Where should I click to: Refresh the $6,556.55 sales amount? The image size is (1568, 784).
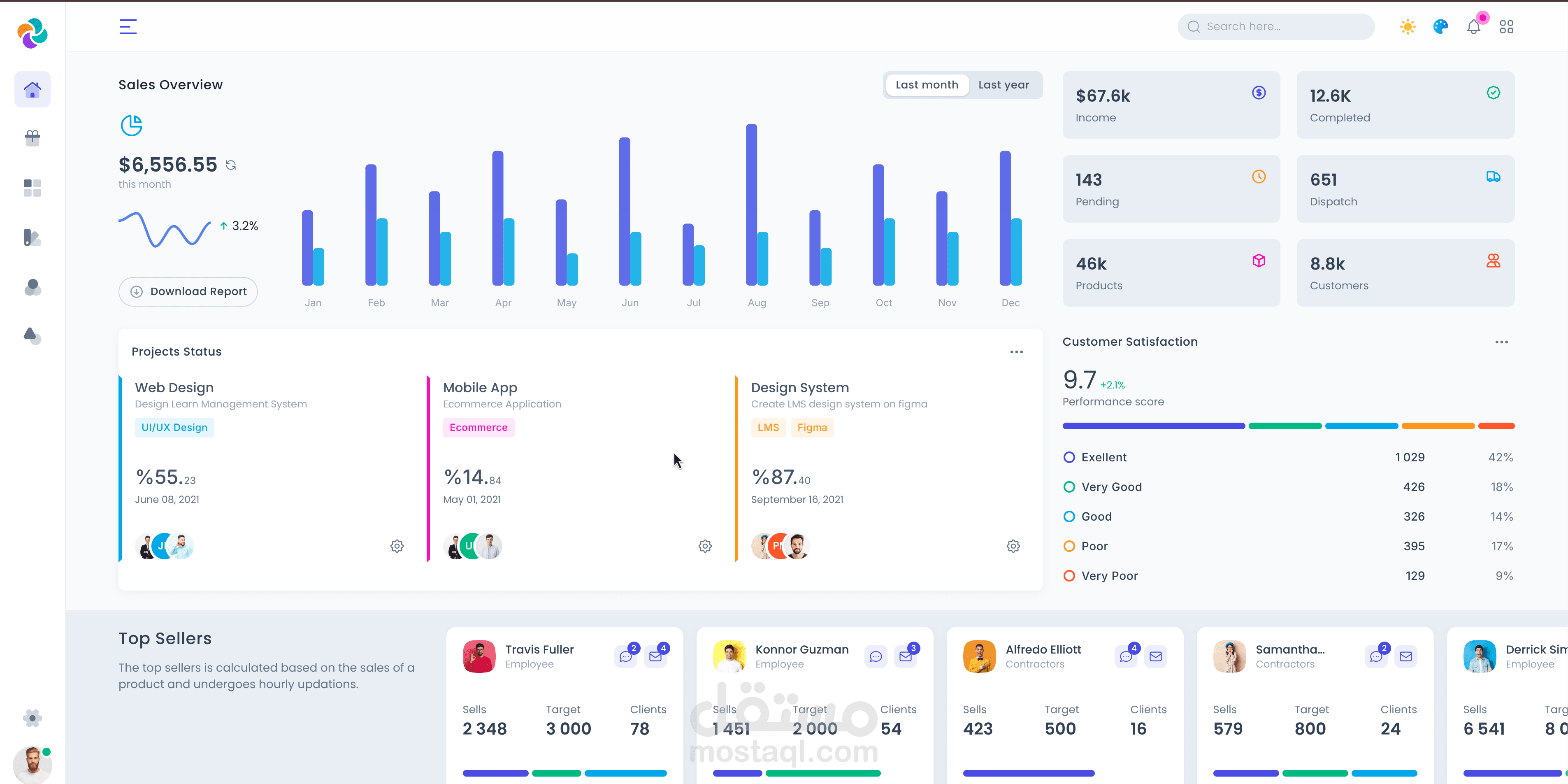click(x=231, y=165)
